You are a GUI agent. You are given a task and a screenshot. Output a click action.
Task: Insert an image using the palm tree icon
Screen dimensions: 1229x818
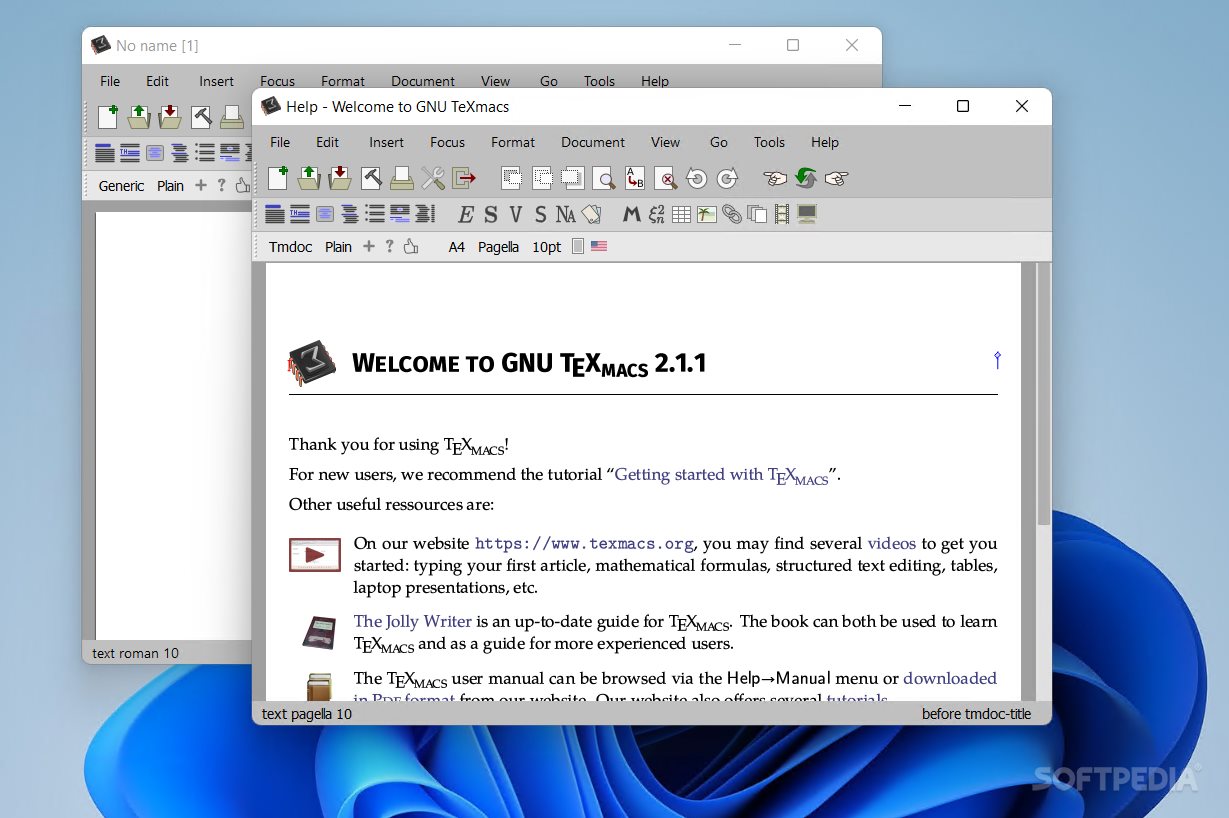(x=707, y=214)
